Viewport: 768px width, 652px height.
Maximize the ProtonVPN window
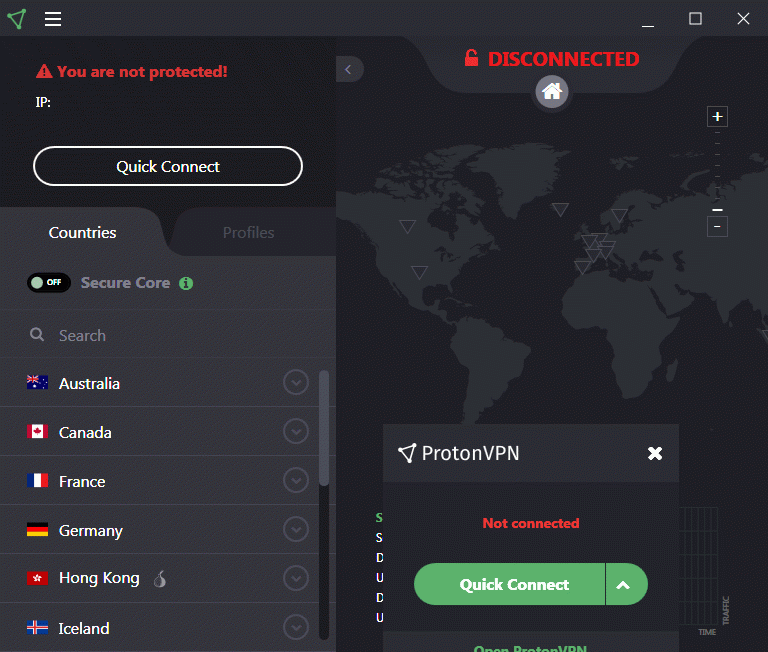point(696,19)
